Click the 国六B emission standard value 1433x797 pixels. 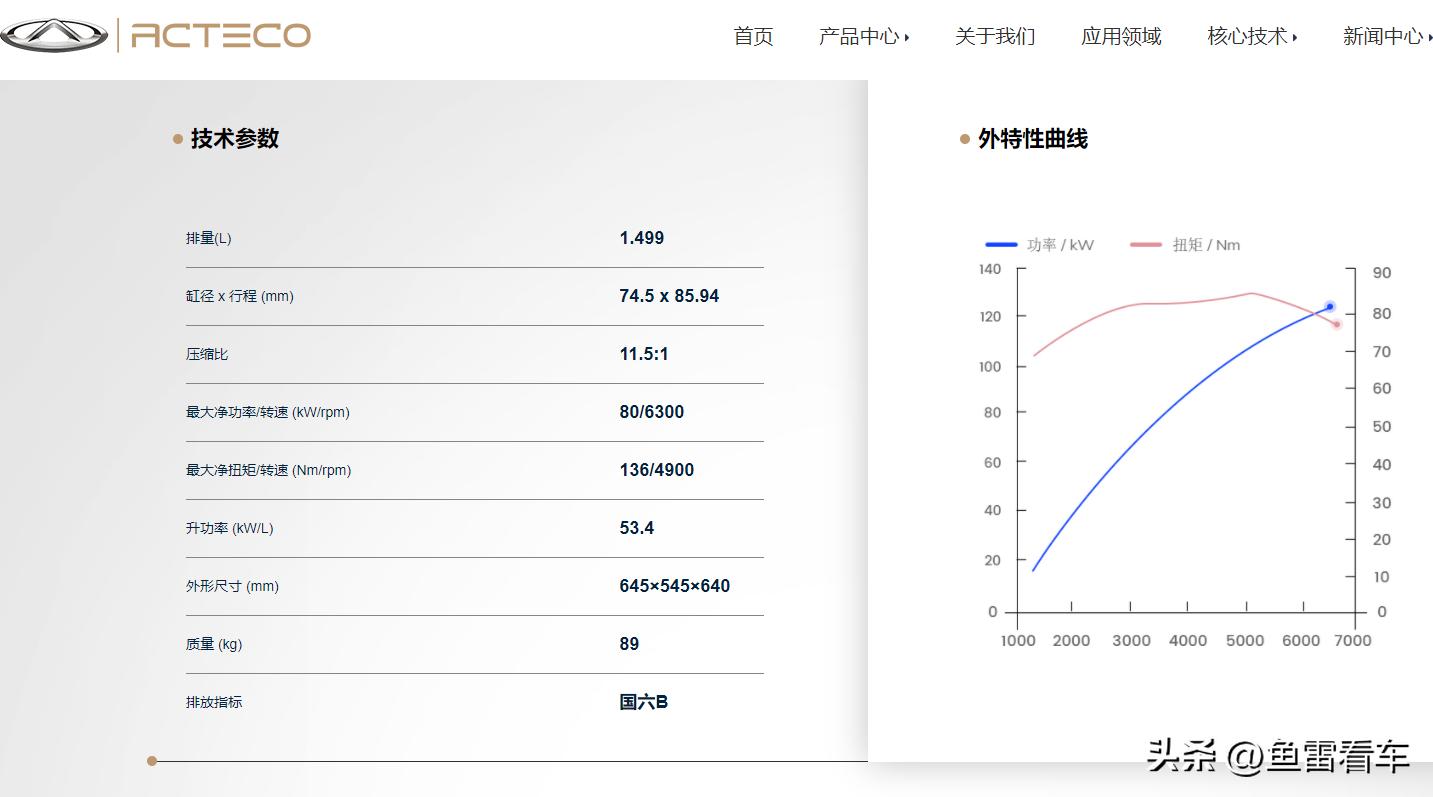(x=642, y=702)
